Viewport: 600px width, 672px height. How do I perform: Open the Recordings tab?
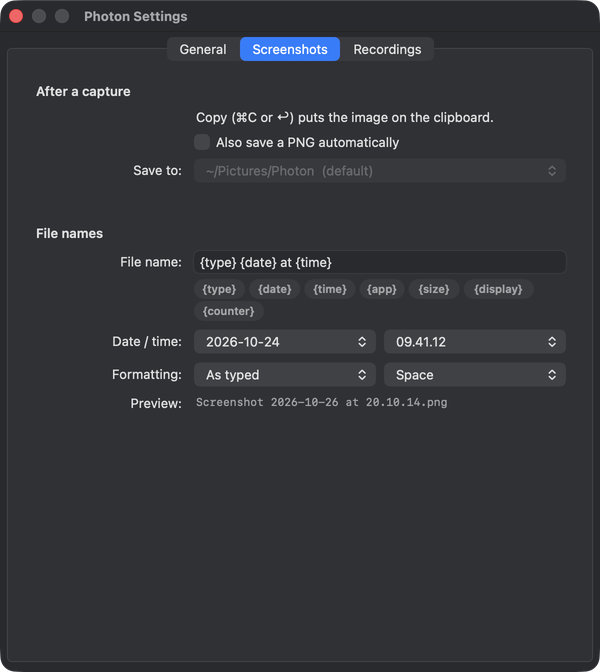(387, 49)
